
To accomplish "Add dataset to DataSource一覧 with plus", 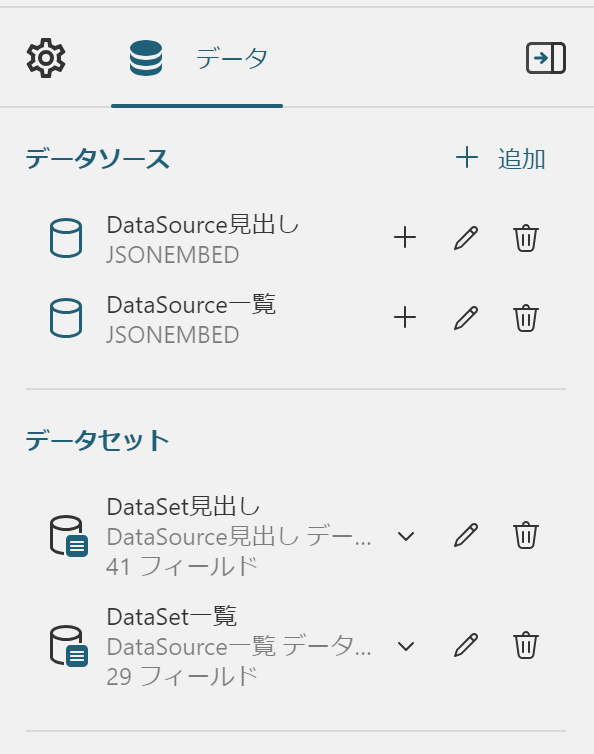I will [405, 317].
